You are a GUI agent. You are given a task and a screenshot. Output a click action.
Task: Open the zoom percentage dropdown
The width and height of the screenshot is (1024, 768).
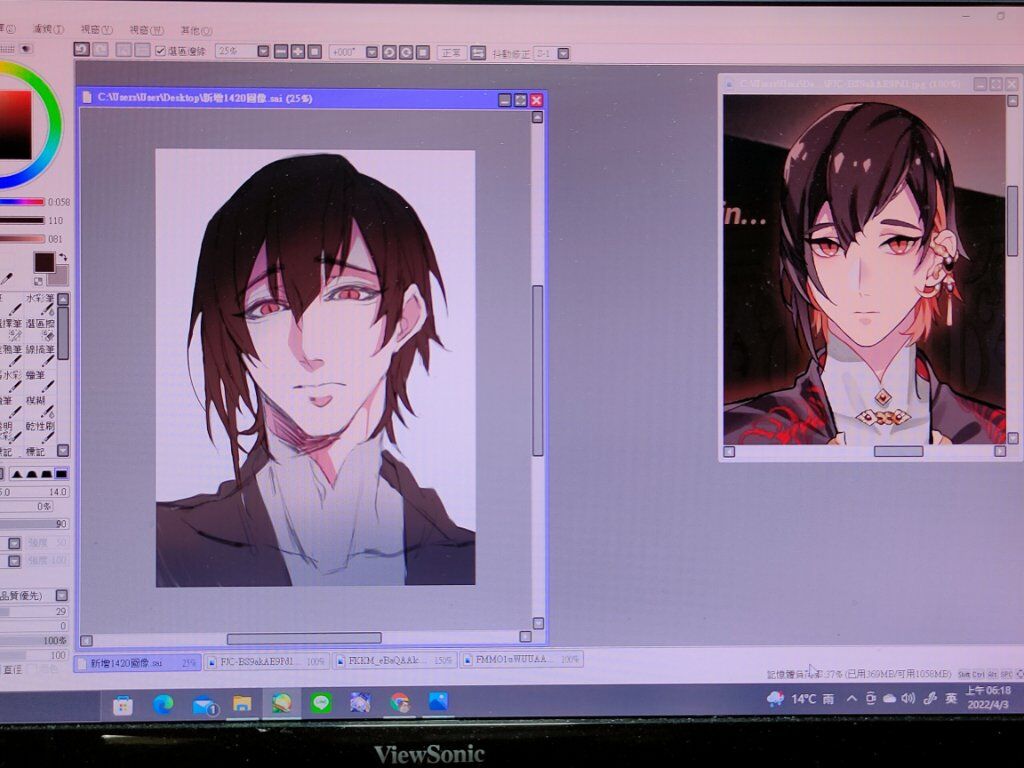click(263, 51)
